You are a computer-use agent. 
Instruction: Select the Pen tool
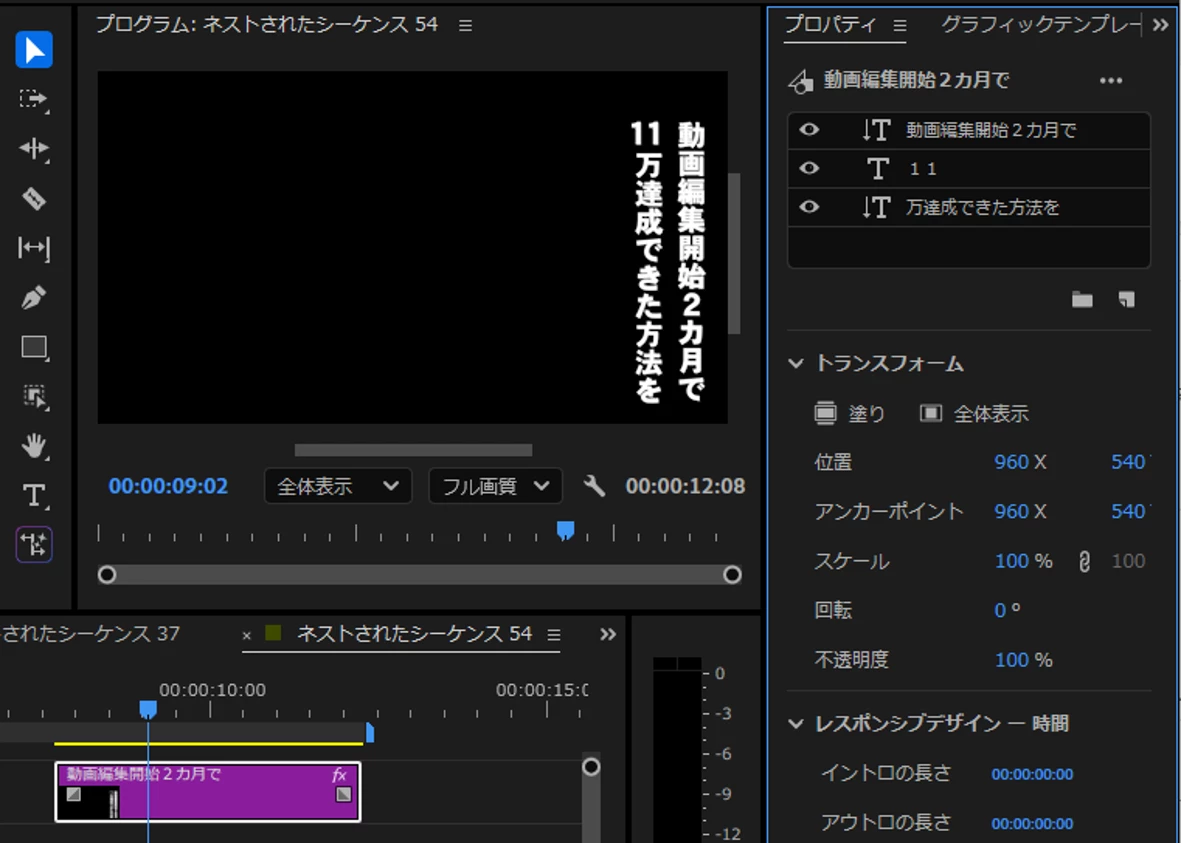[x=34, y=298]
